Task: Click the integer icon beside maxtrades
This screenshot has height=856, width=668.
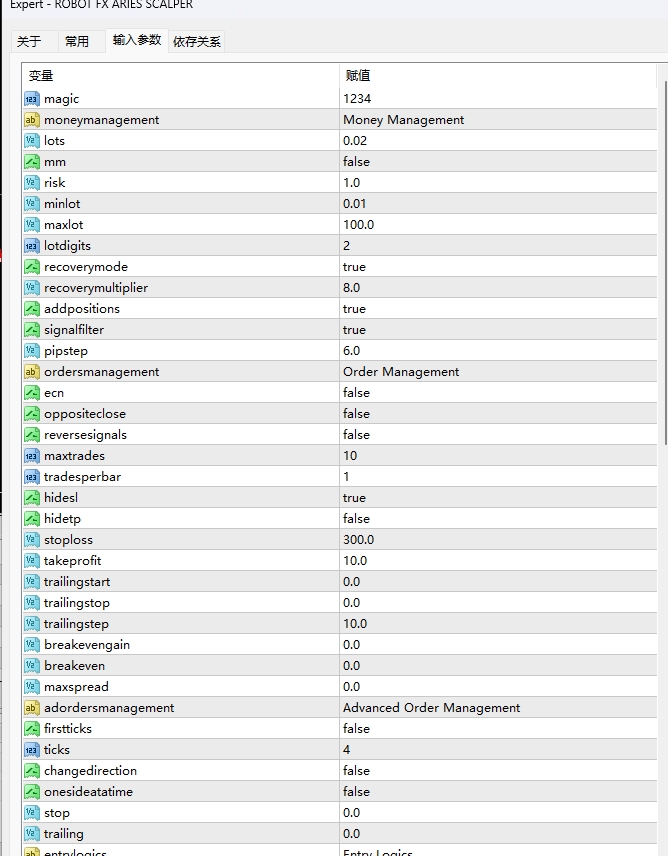Action: [31, 456]
